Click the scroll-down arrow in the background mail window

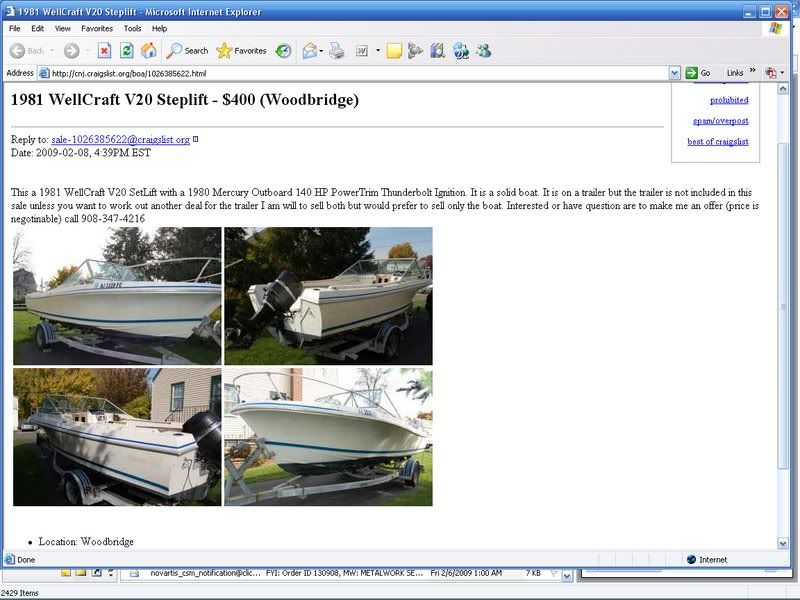tap(566, 576)
